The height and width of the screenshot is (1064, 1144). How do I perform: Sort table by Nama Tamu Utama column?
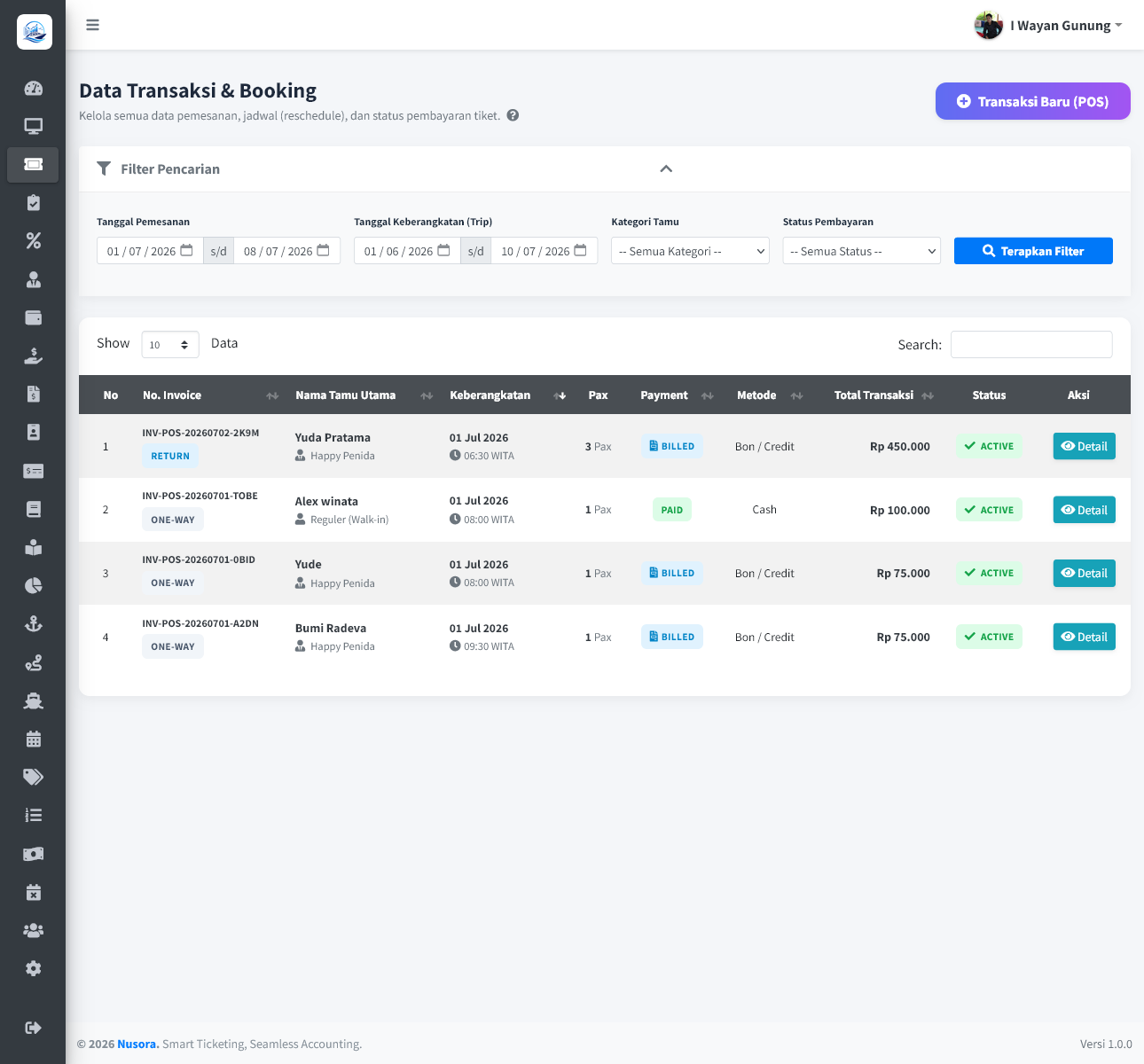pyautogui.click(x=362, y=395)
